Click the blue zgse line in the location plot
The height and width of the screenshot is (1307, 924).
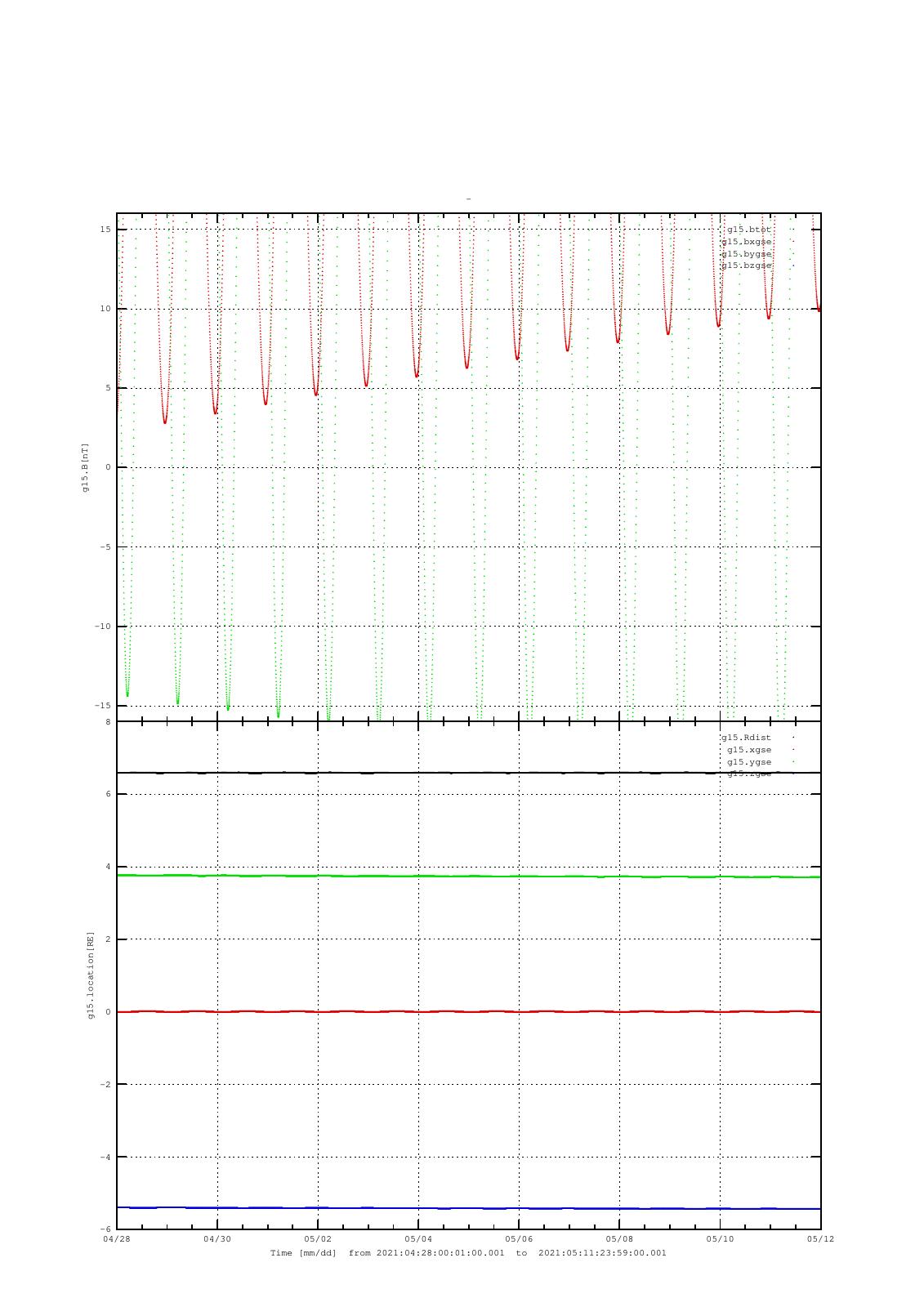point(468,1208)
